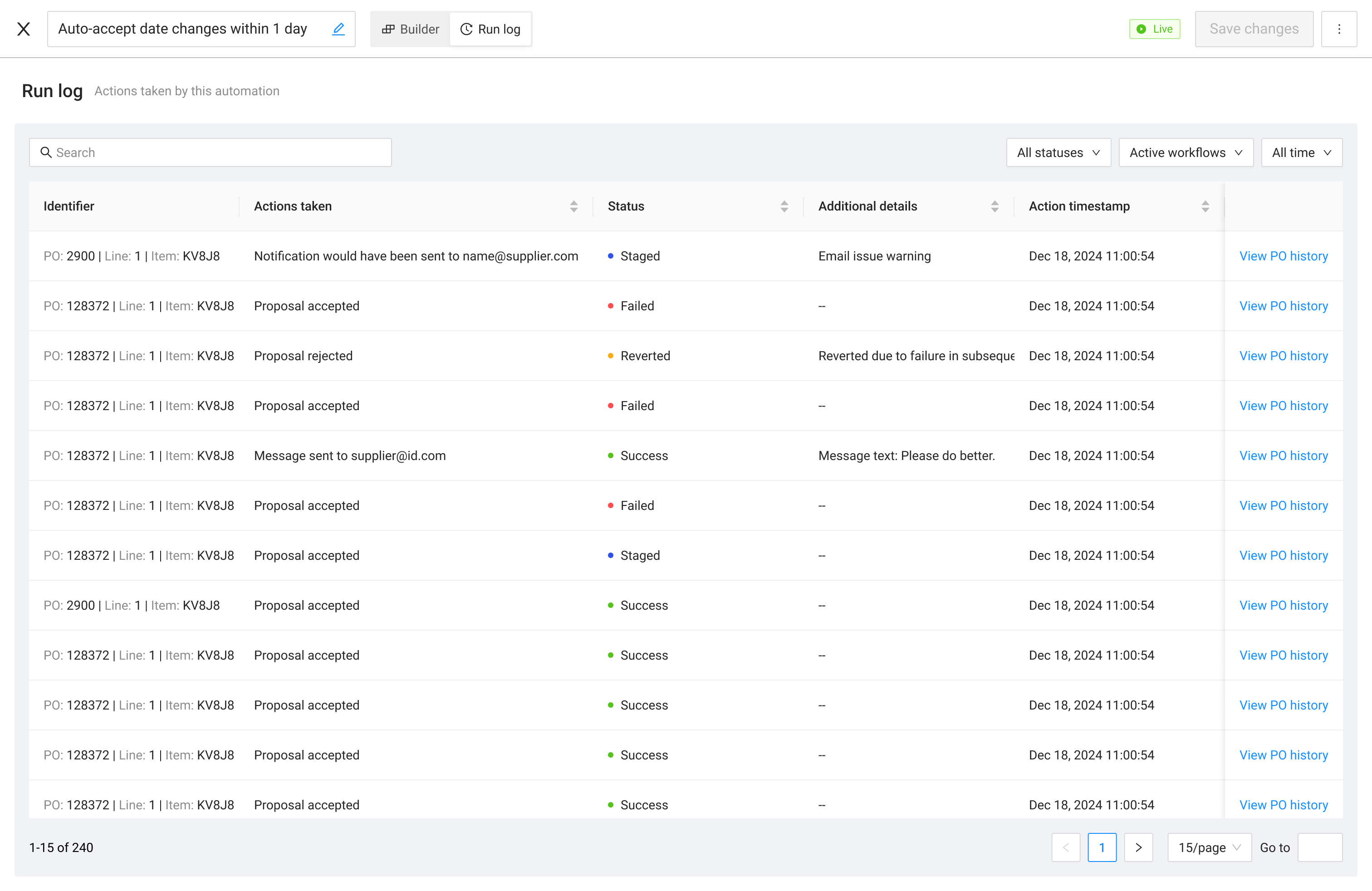Click the Save changes button
This screenshot has width=1372, height=891.
1254,29
